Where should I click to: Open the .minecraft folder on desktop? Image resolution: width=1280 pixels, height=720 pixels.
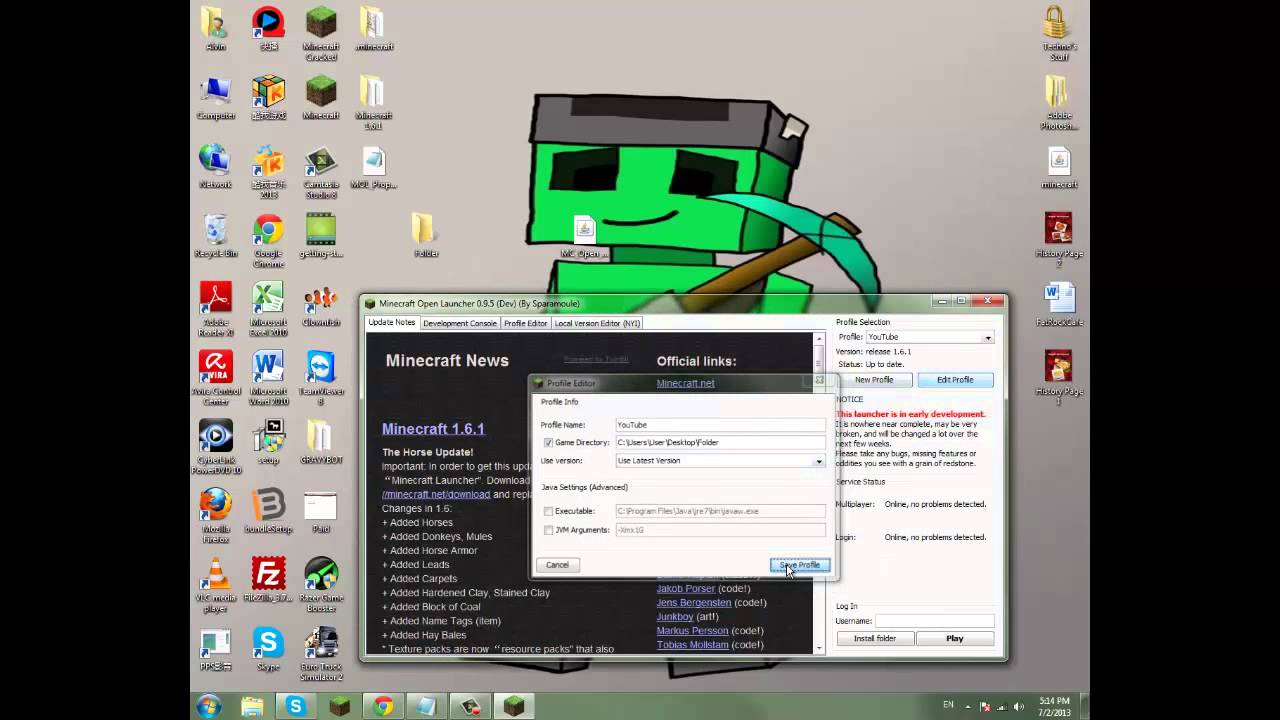(x=374, y=29)
